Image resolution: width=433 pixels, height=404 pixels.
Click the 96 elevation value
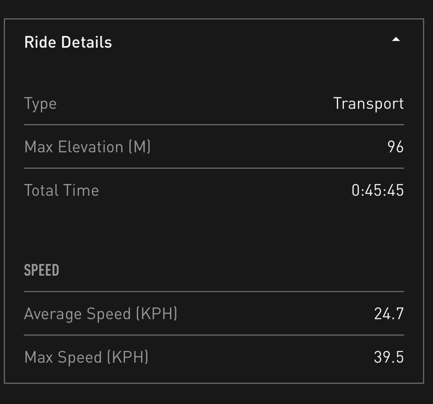tap(395, 147)
